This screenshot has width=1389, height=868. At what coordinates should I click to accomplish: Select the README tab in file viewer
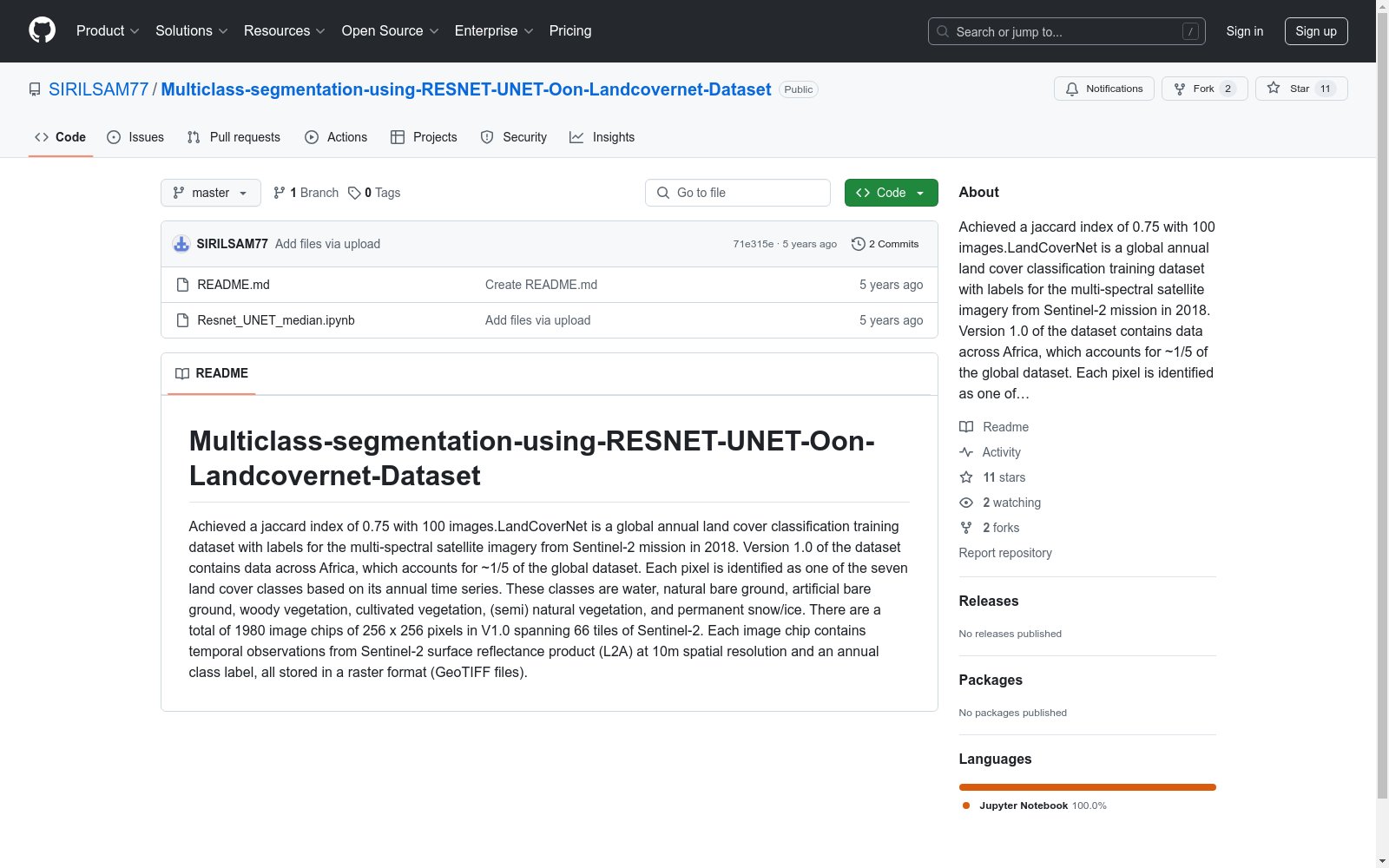point(212,373)
